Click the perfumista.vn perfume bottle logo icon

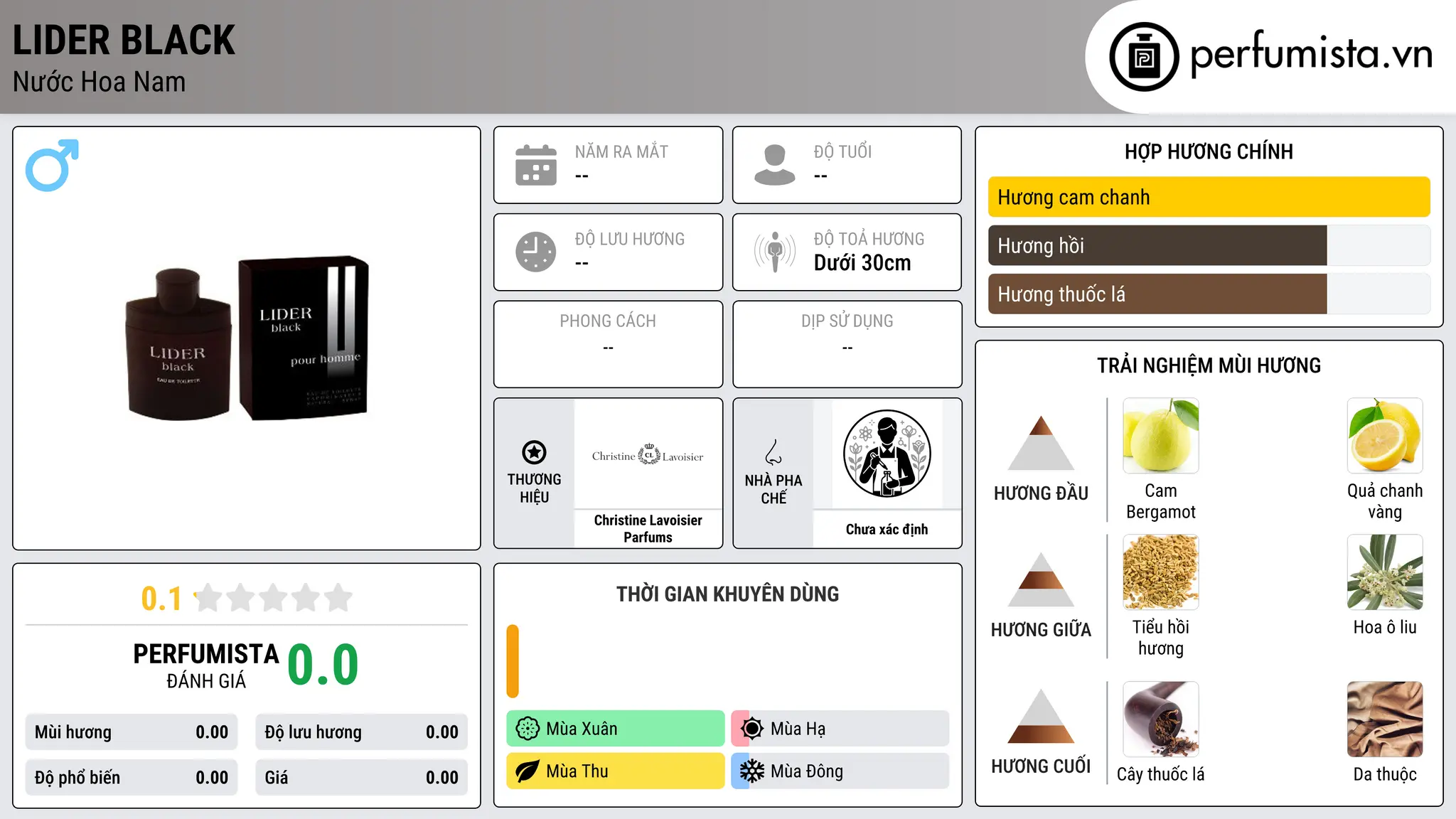click(x=1144, y=57)
